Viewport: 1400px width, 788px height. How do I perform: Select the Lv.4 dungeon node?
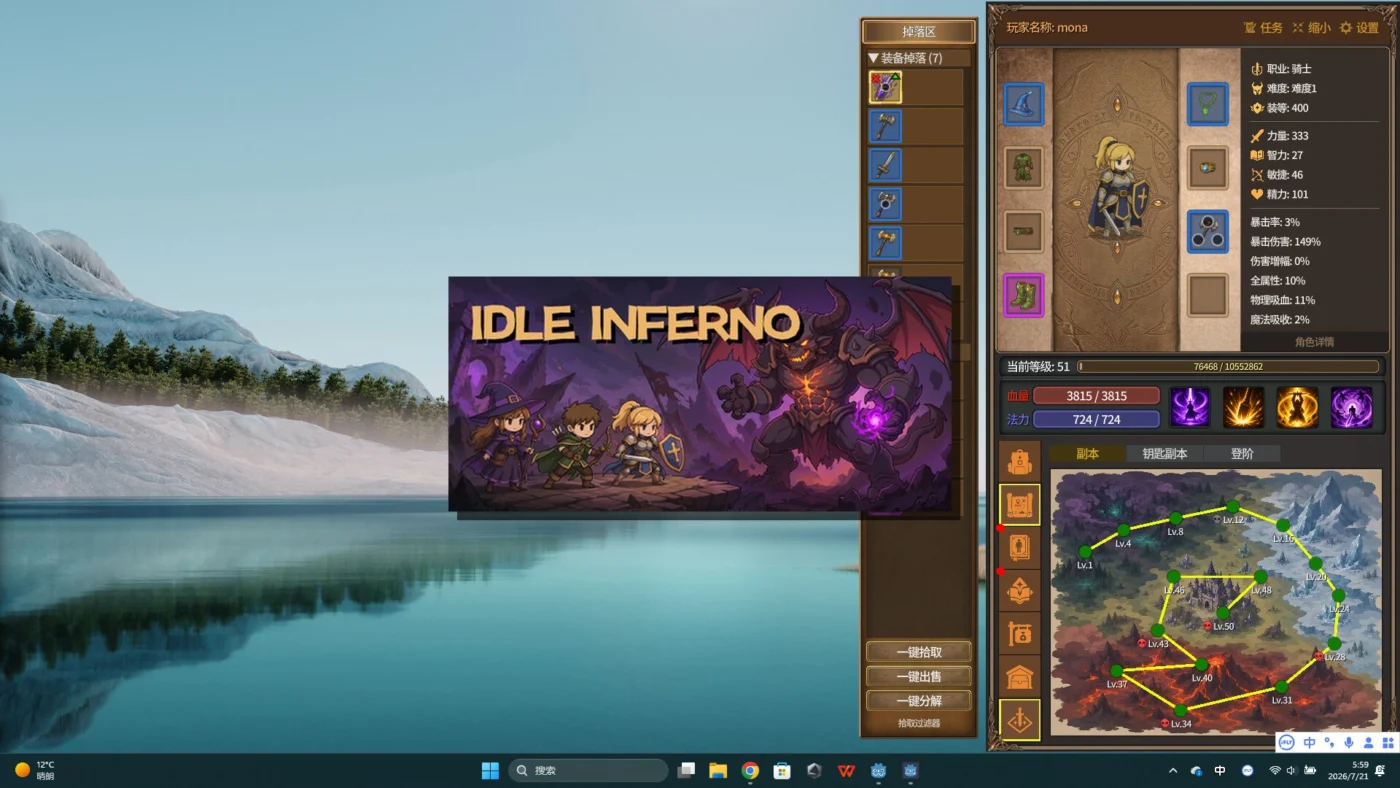tap(1123, 530)
